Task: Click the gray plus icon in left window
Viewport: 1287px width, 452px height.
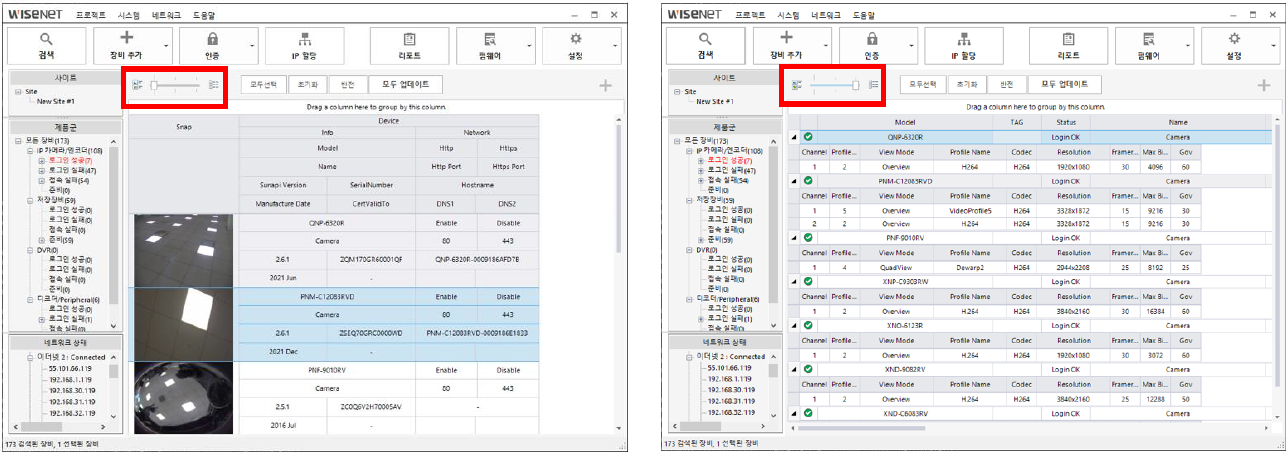Action: tap(605, 85)
